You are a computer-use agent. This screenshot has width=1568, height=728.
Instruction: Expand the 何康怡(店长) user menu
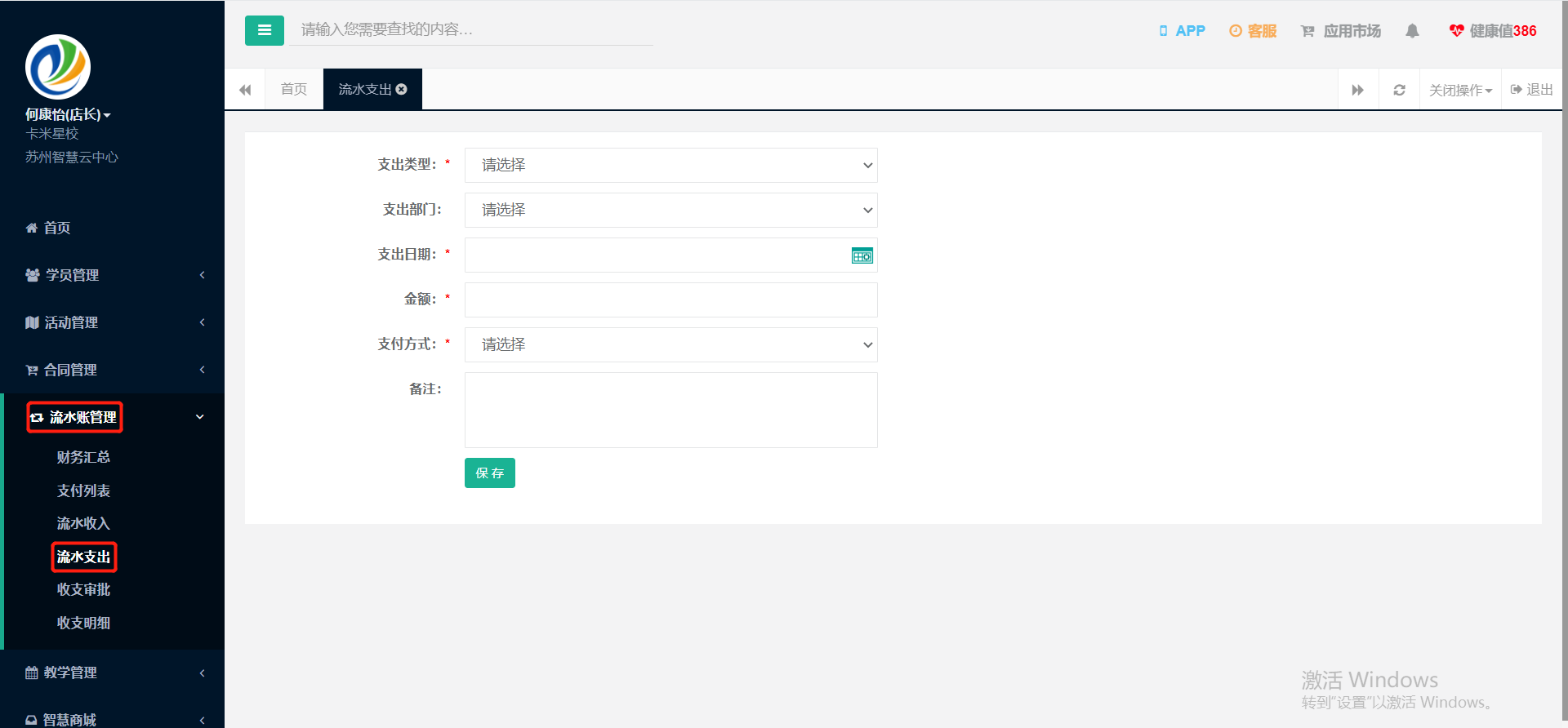point(68,114)
